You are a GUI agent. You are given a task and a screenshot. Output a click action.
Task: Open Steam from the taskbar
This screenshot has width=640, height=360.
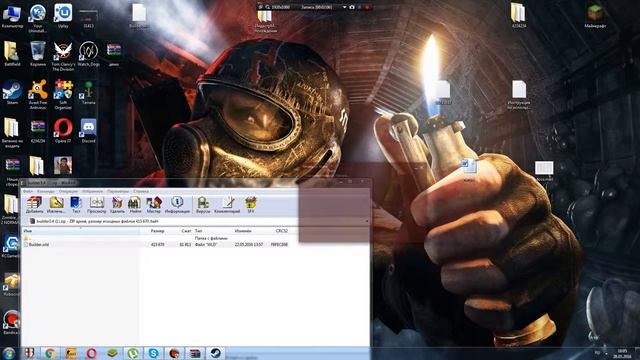(x=216, y=353)
